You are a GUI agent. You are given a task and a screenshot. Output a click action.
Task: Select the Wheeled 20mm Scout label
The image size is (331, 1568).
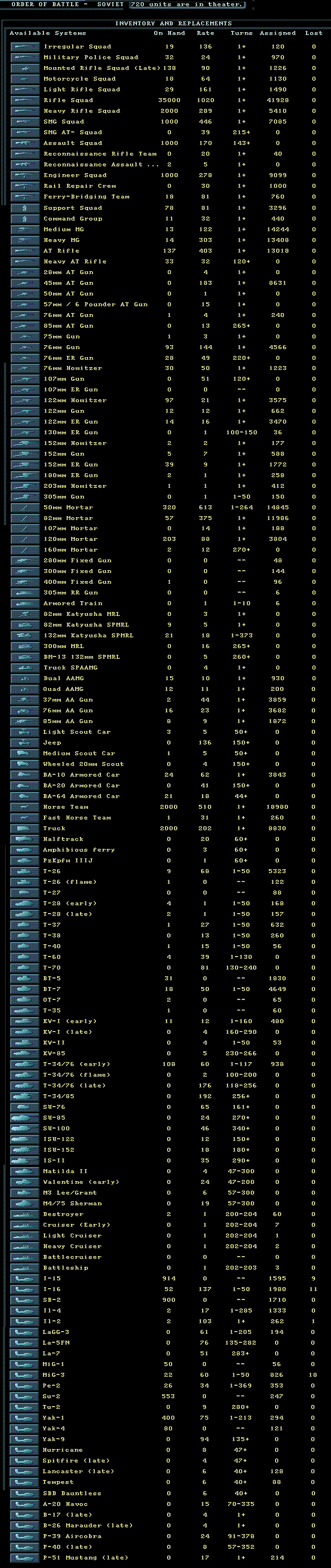(x=84, y=764)
